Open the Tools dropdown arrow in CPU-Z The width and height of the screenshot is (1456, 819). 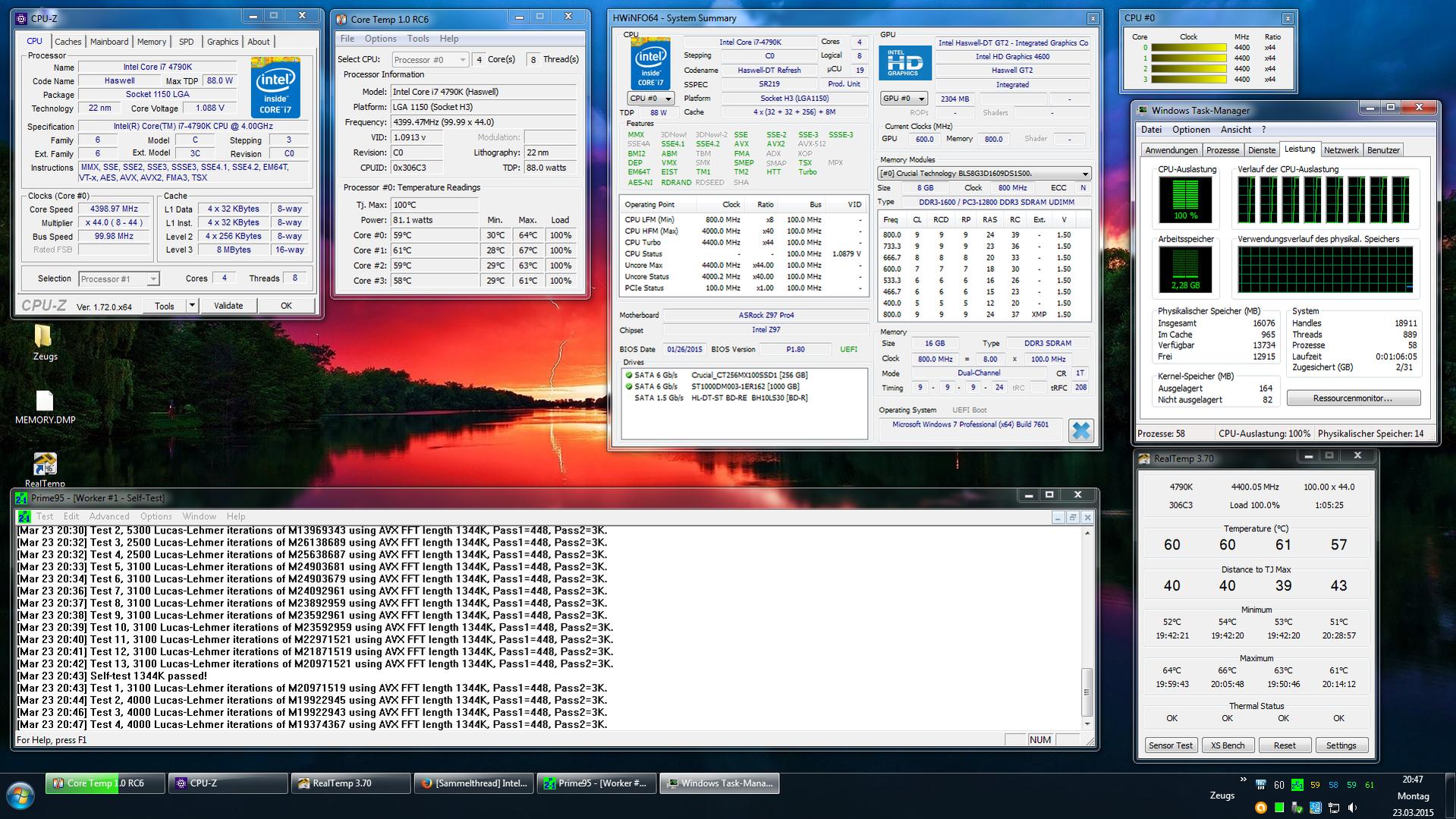pos(192,306)
